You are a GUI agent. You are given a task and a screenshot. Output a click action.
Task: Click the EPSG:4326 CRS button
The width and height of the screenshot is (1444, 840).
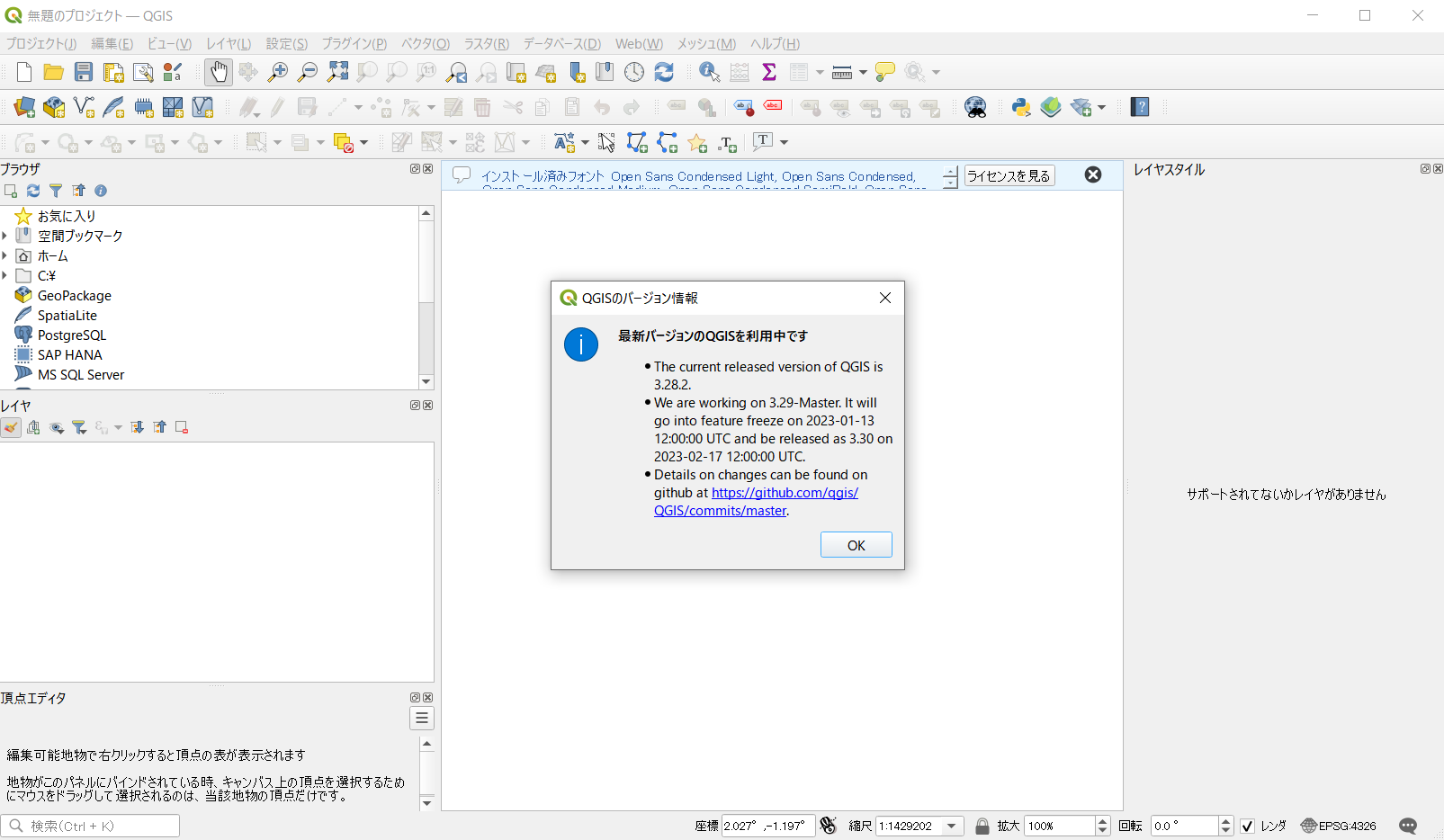click(1339, 826)
